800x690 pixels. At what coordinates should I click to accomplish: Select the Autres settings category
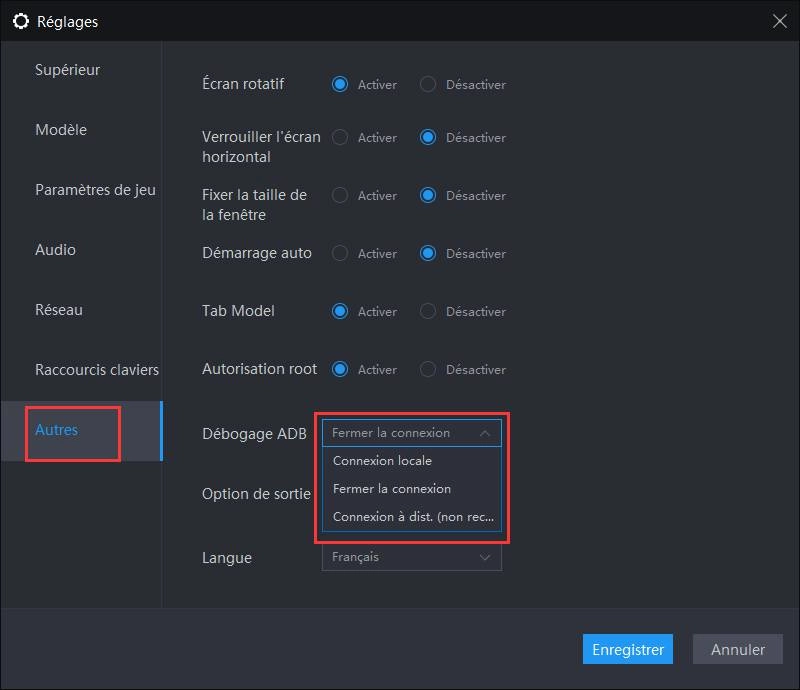click(57, 430)
